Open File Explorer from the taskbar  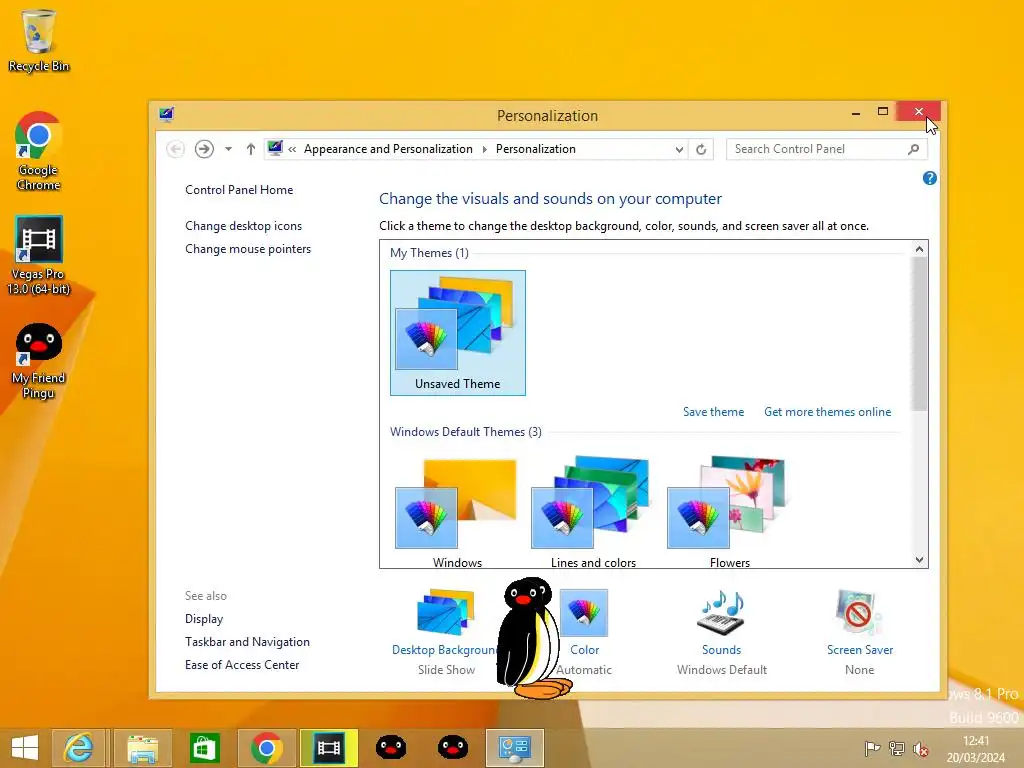click(142, 748)
